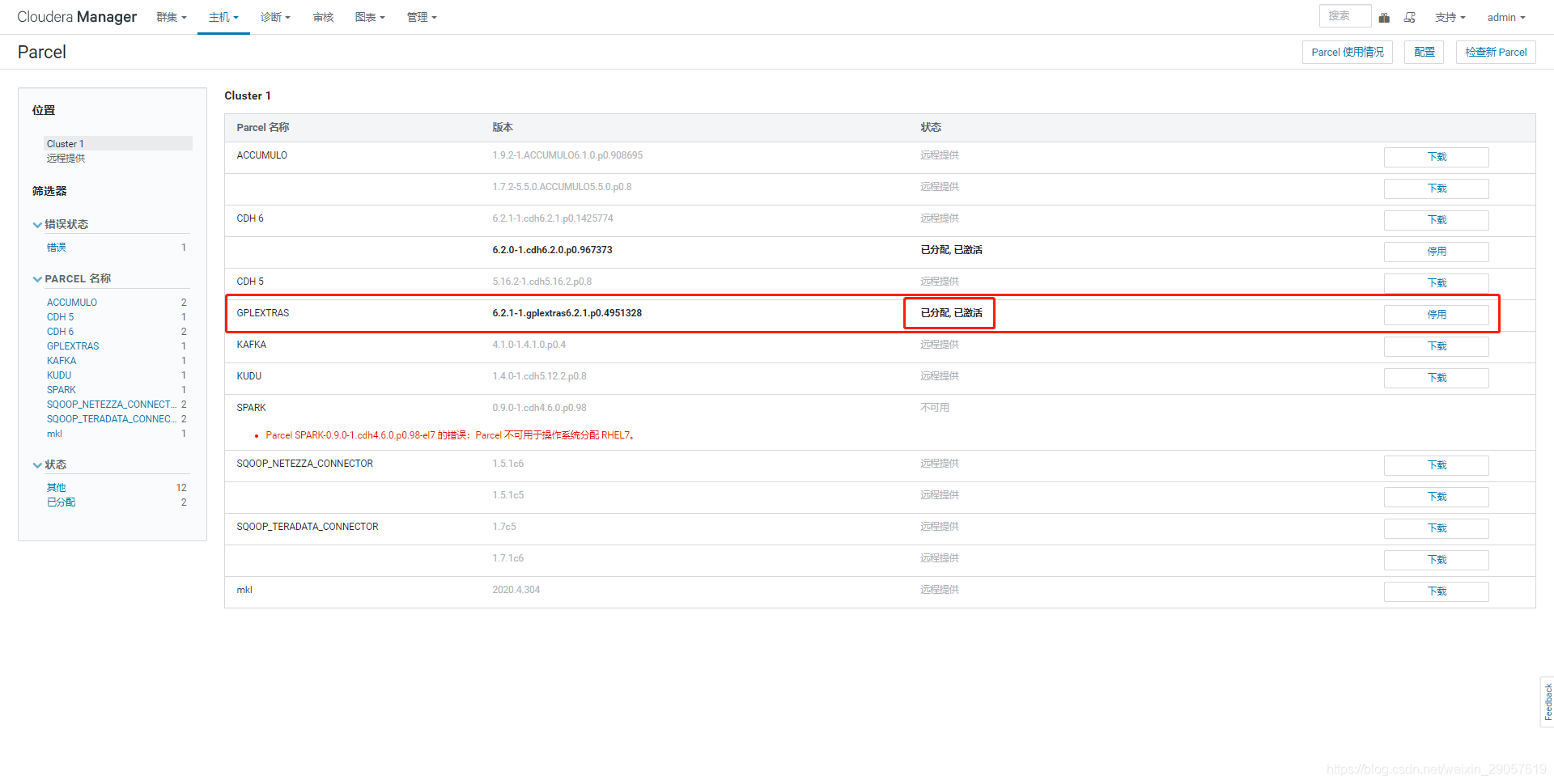
Task: Download SQOOP_NETEZZA_CONNECTOR 1.5.1c5 parcel
Action: point(1436,497)
